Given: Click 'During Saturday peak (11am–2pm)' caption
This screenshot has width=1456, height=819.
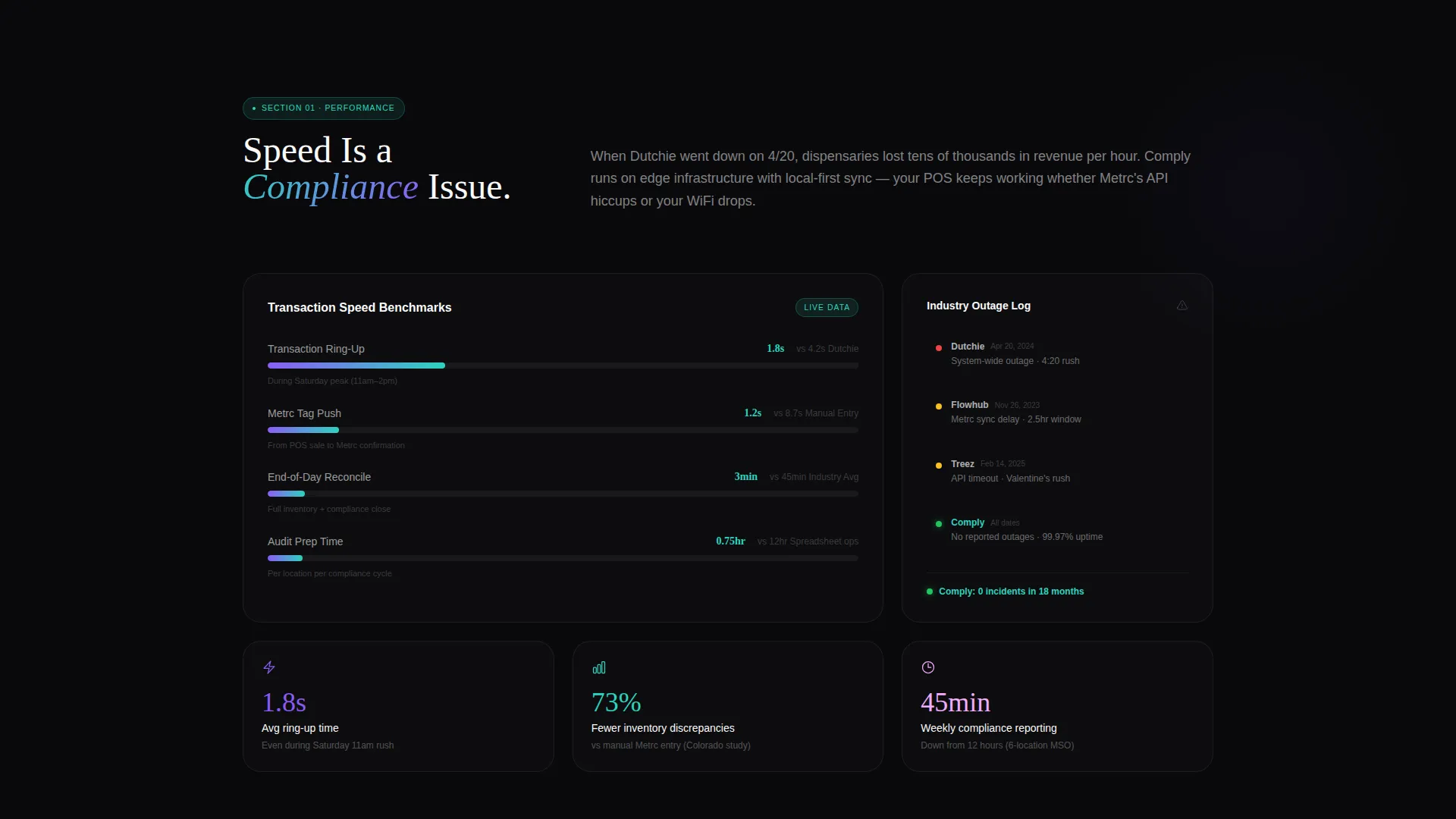Looking at the screenshot, I should point(332,381).
